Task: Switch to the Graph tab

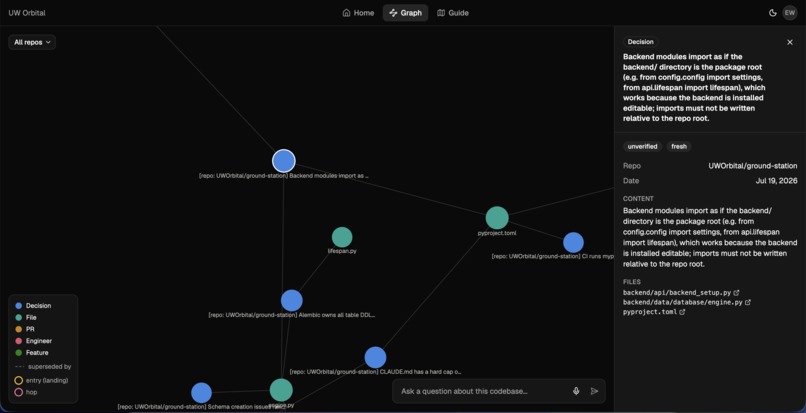Action: coord(405,13)
